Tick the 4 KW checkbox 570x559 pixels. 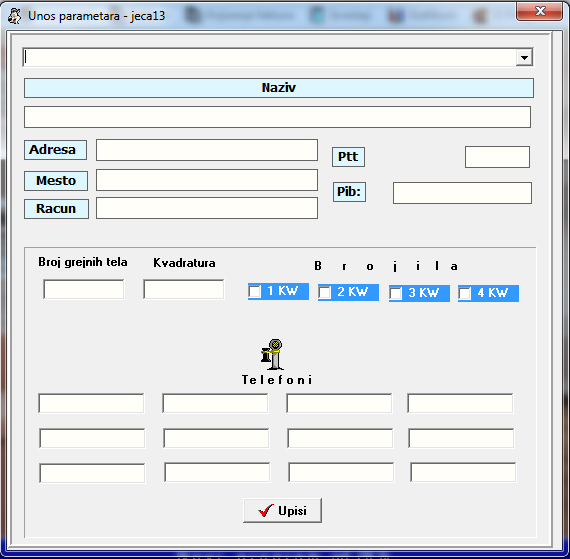(x=465, y=293)
